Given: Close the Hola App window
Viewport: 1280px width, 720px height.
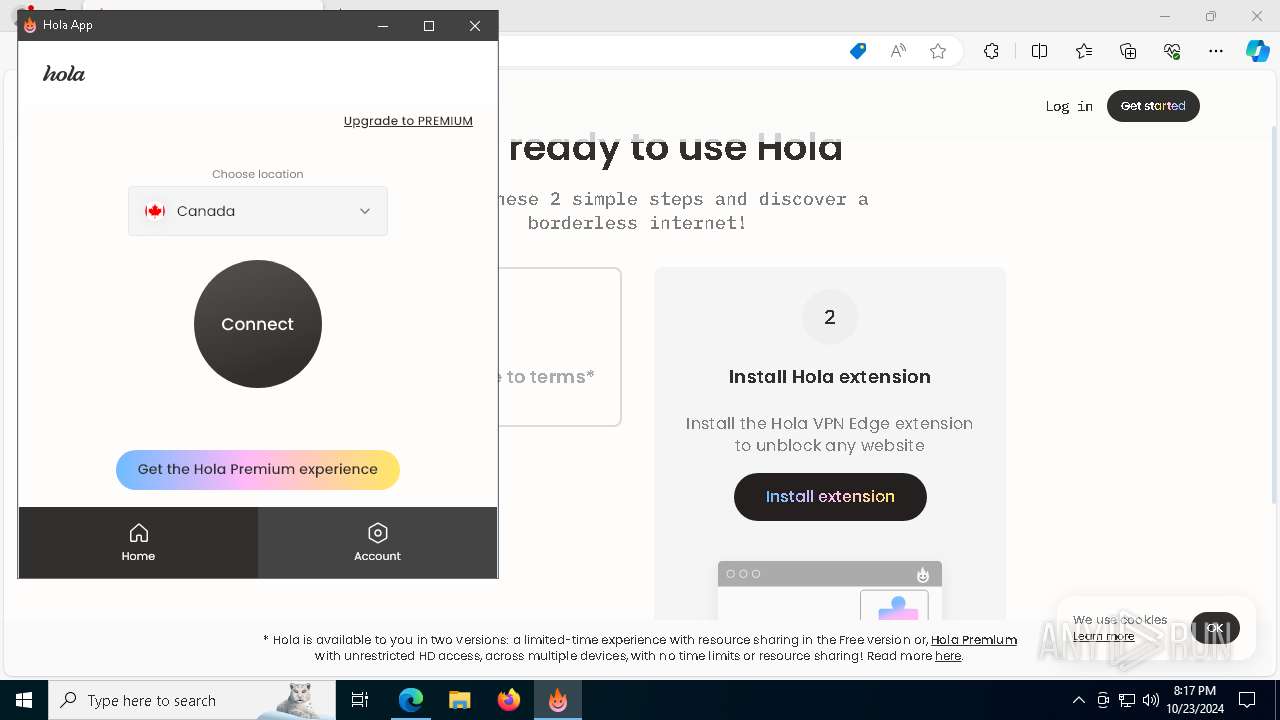Looking at the screenshot, I should [x=475, y=26].
